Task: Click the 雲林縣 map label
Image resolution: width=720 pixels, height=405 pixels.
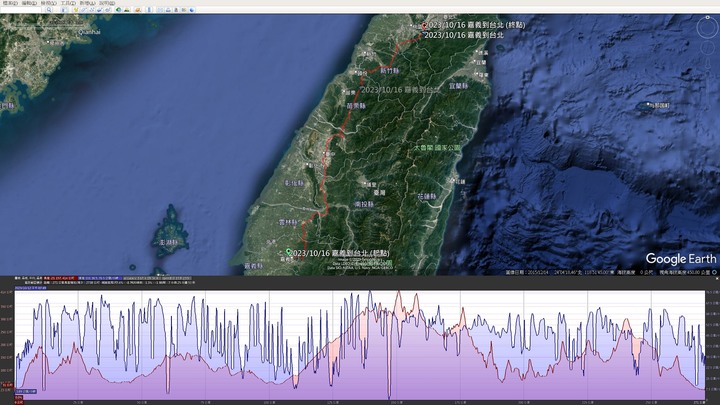Action: 288,222
